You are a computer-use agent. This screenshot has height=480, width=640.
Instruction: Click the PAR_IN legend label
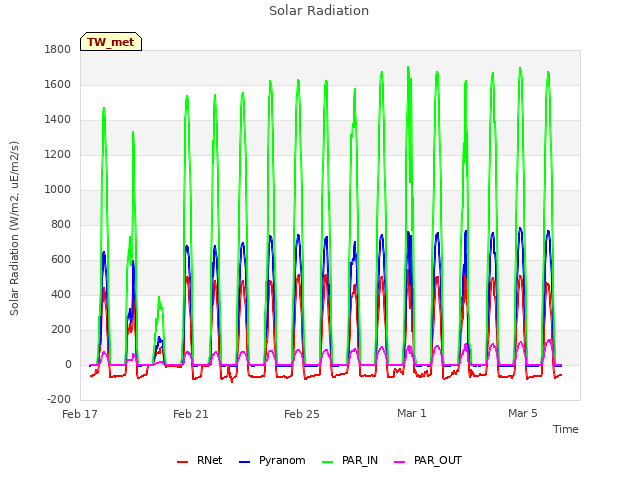(360, 460)
